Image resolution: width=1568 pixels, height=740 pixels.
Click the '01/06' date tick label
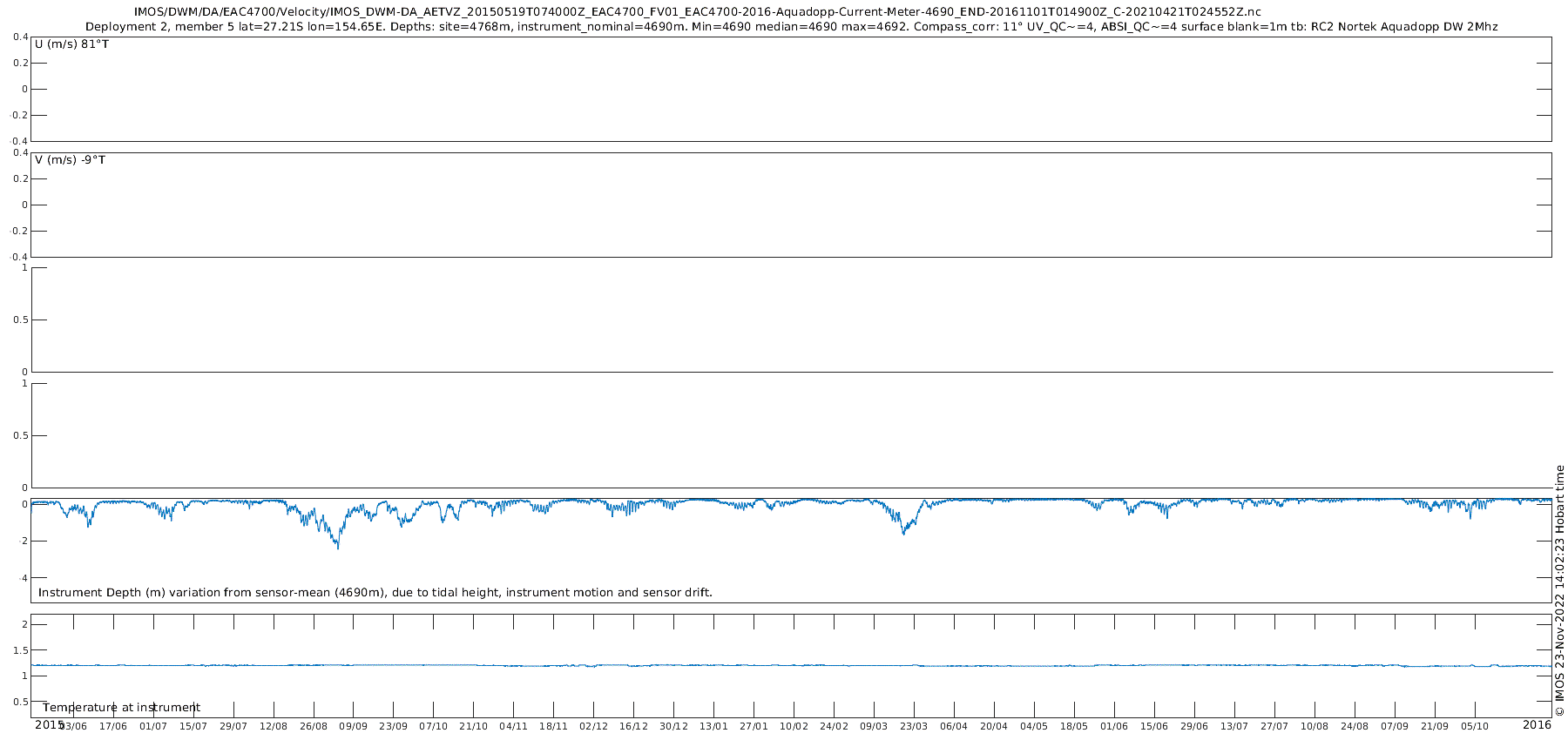tap(1115, 726)
